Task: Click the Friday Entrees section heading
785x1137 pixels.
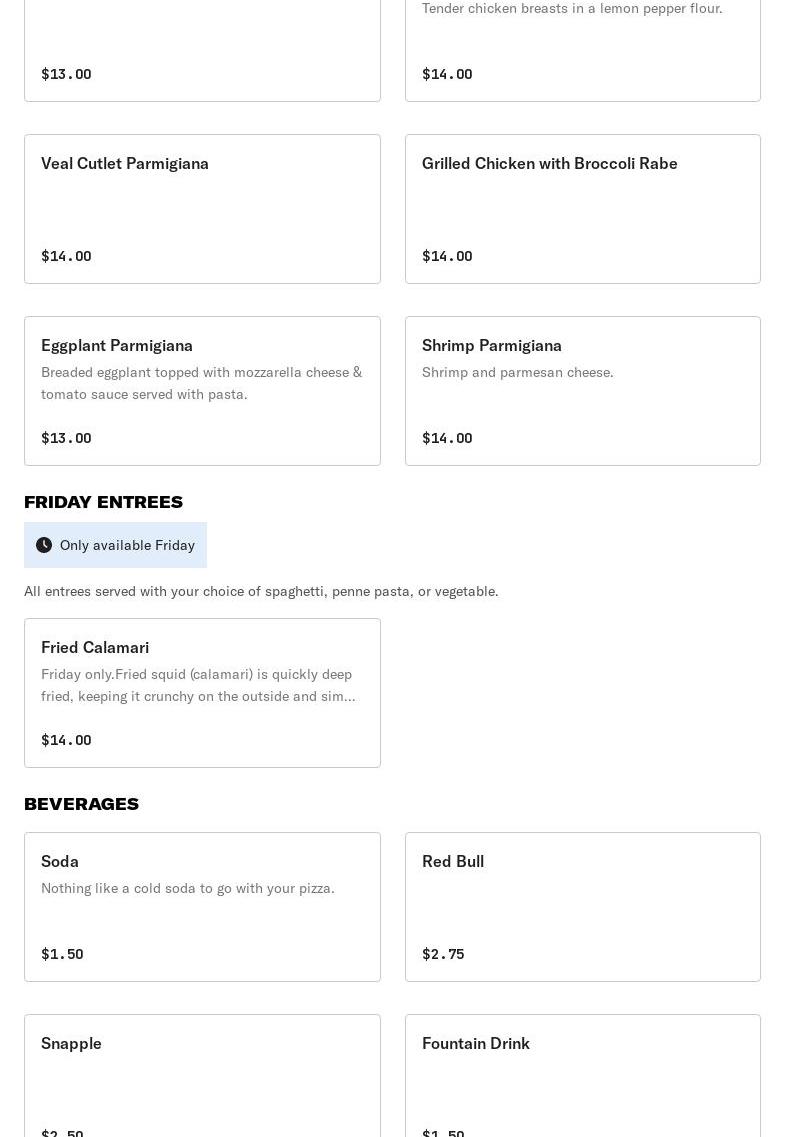Action: (103, 502)
